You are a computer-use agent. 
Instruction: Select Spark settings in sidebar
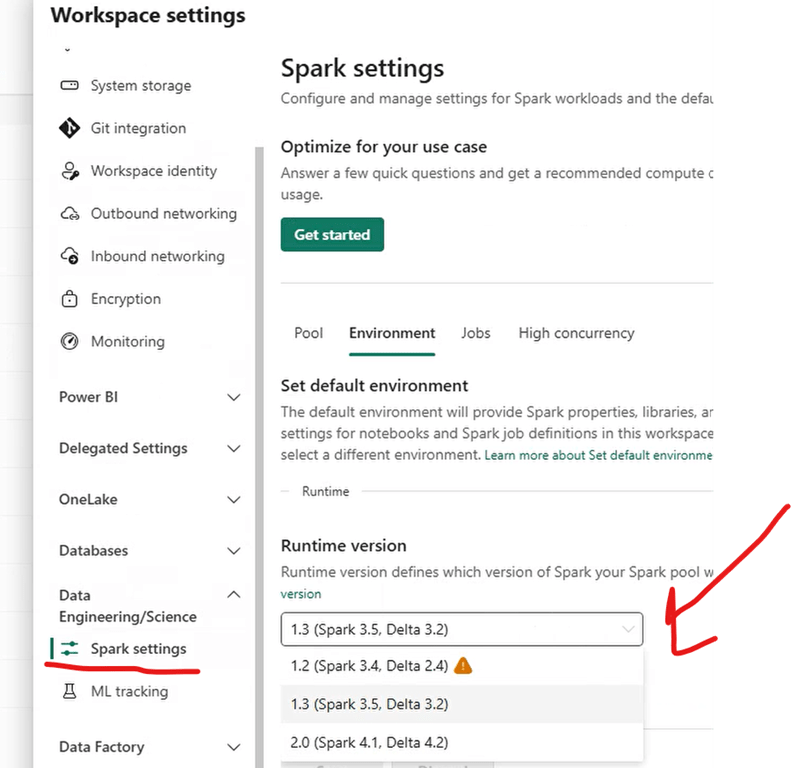pyautogui.click(x=138, y=648)
